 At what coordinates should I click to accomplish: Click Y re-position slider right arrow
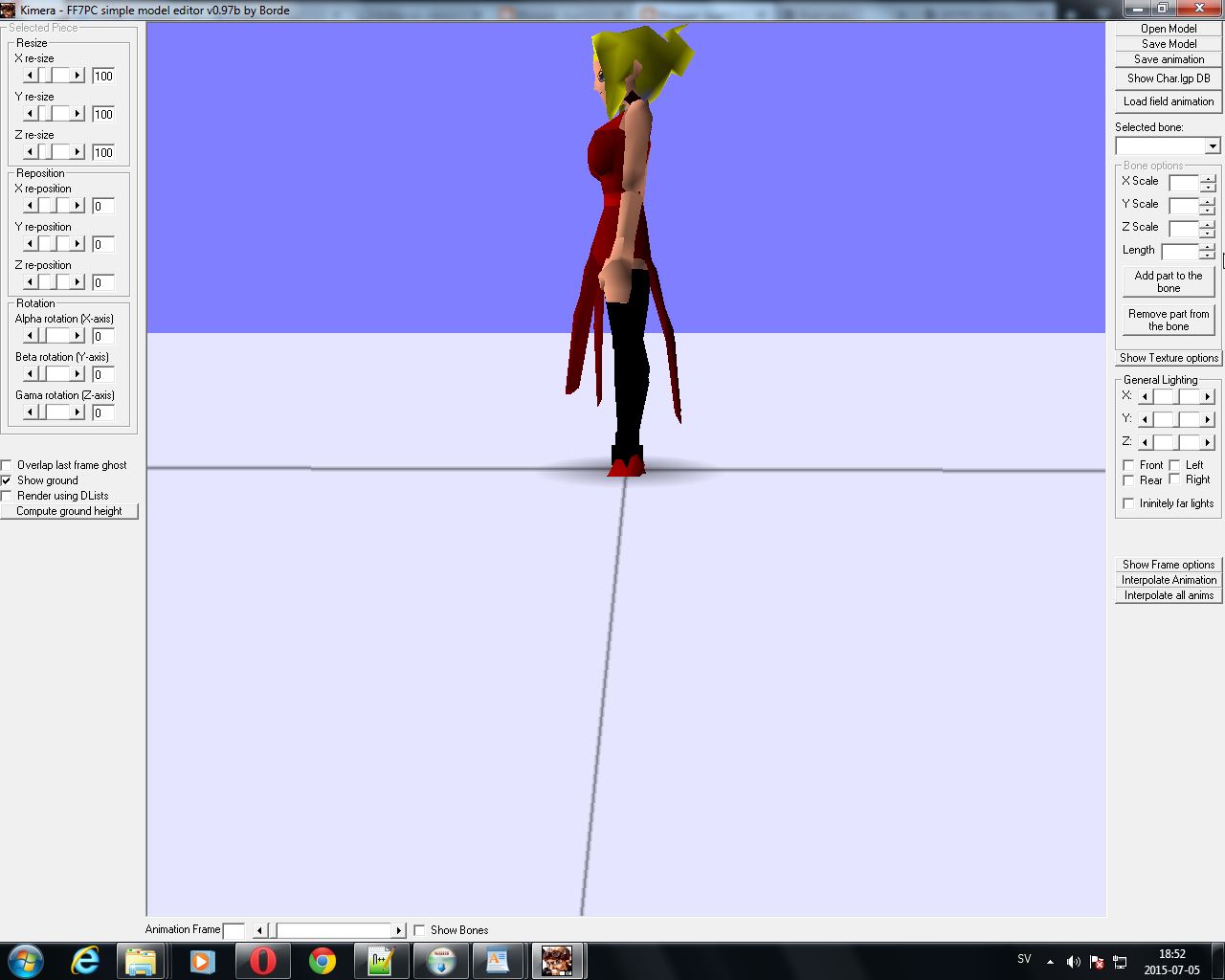pyautogui.click(x=78, y=244)
